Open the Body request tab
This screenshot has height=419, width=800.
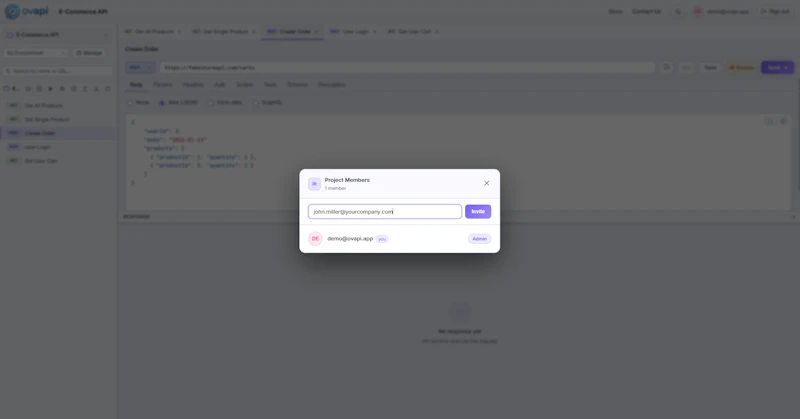click(x=136, y=85)
